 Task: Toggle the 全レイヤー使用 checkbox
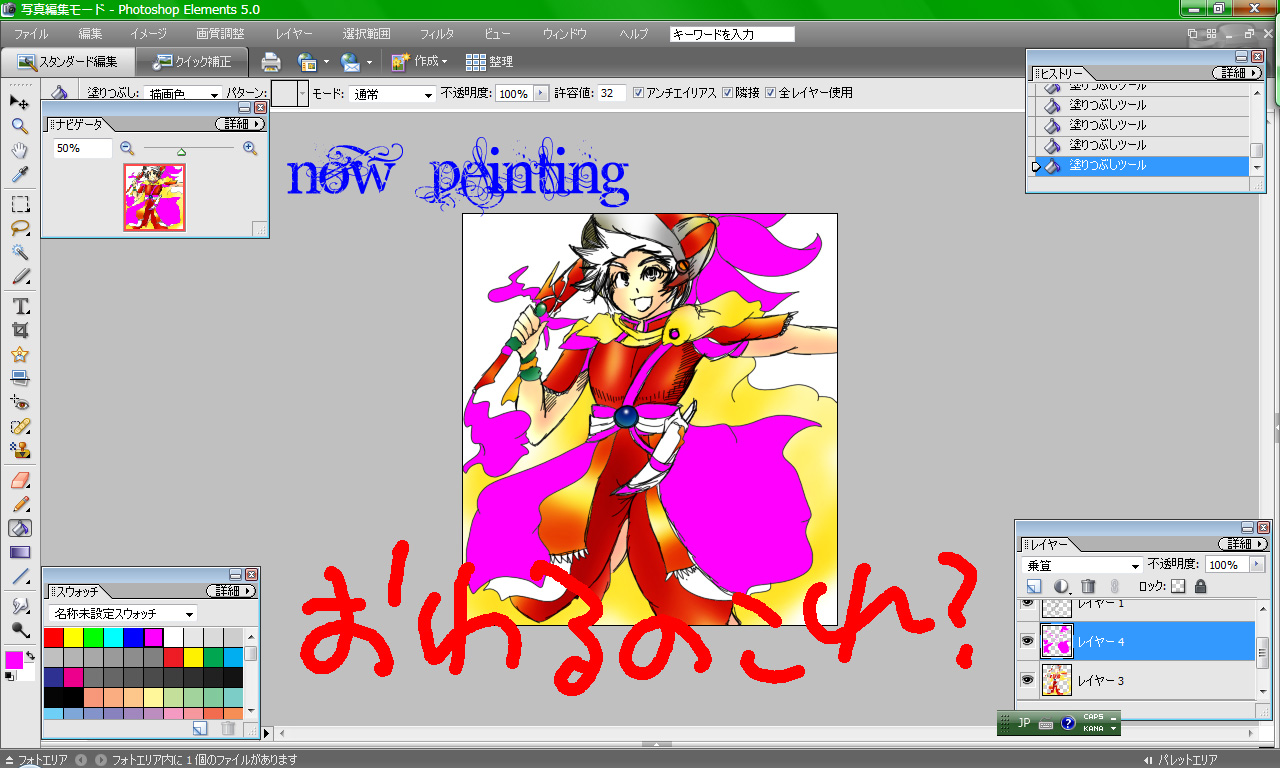pyautogui.click(x=770, y=93)
